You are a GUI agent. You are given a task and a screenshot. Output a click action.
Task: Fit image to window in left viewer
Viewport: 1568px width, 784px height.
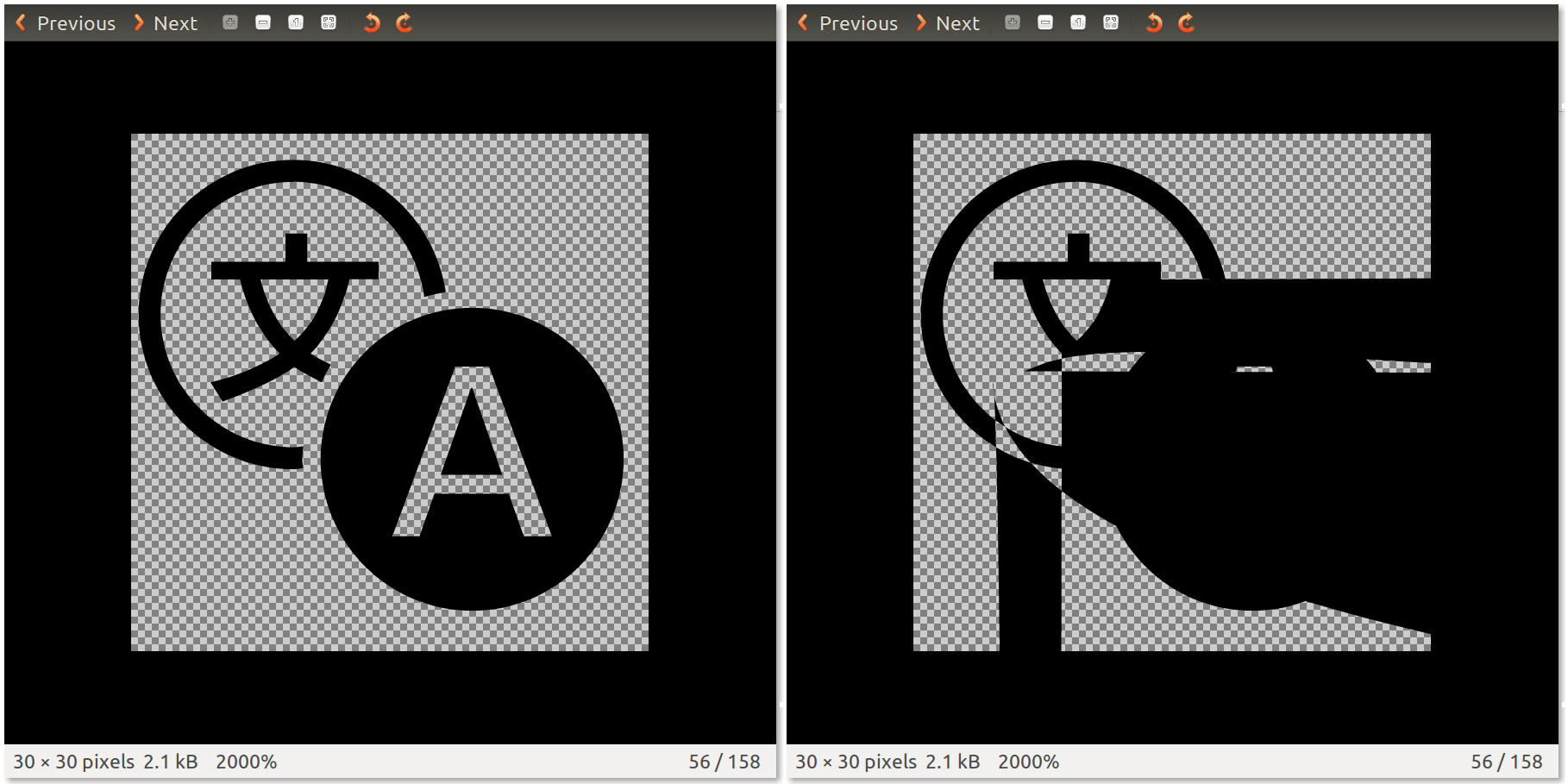pos(329,22)
